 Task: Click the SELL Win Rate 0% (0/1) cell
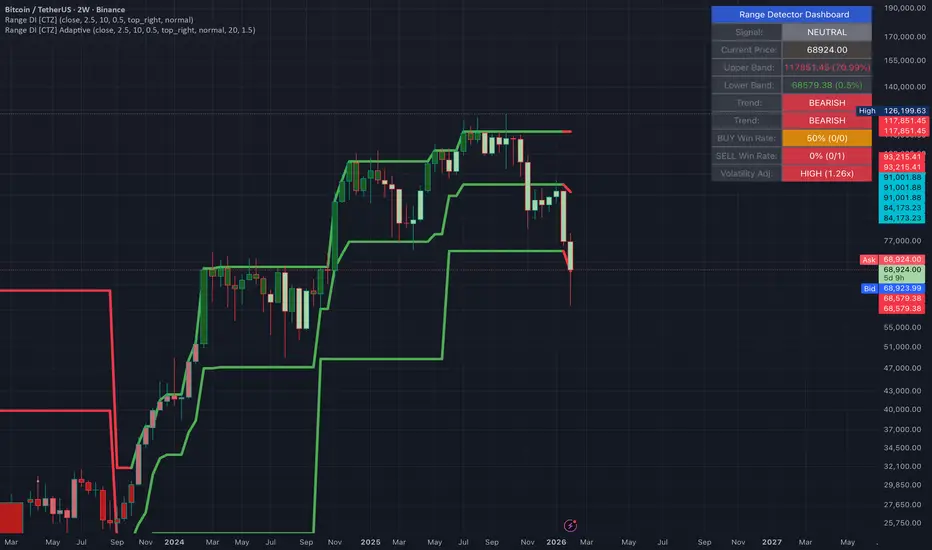827,156
